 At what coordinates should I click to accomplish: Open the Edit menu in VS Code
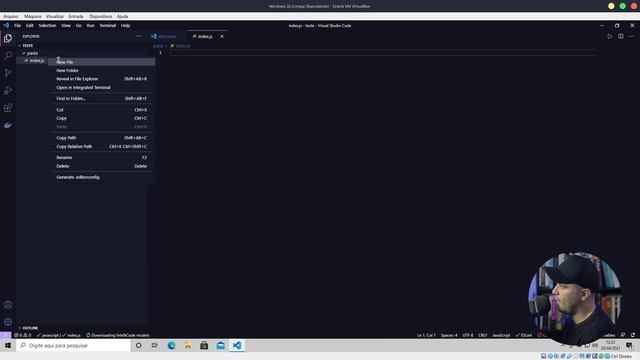pyautogui.click(x=29, y=25)
